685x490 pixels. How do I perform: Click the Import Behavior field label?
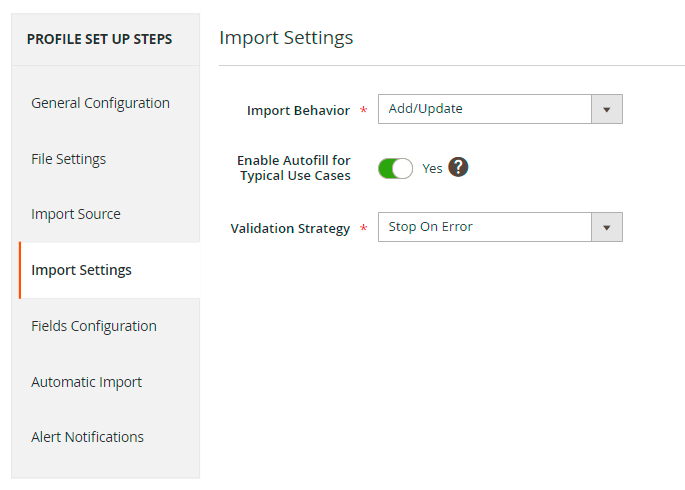(298, 110)
